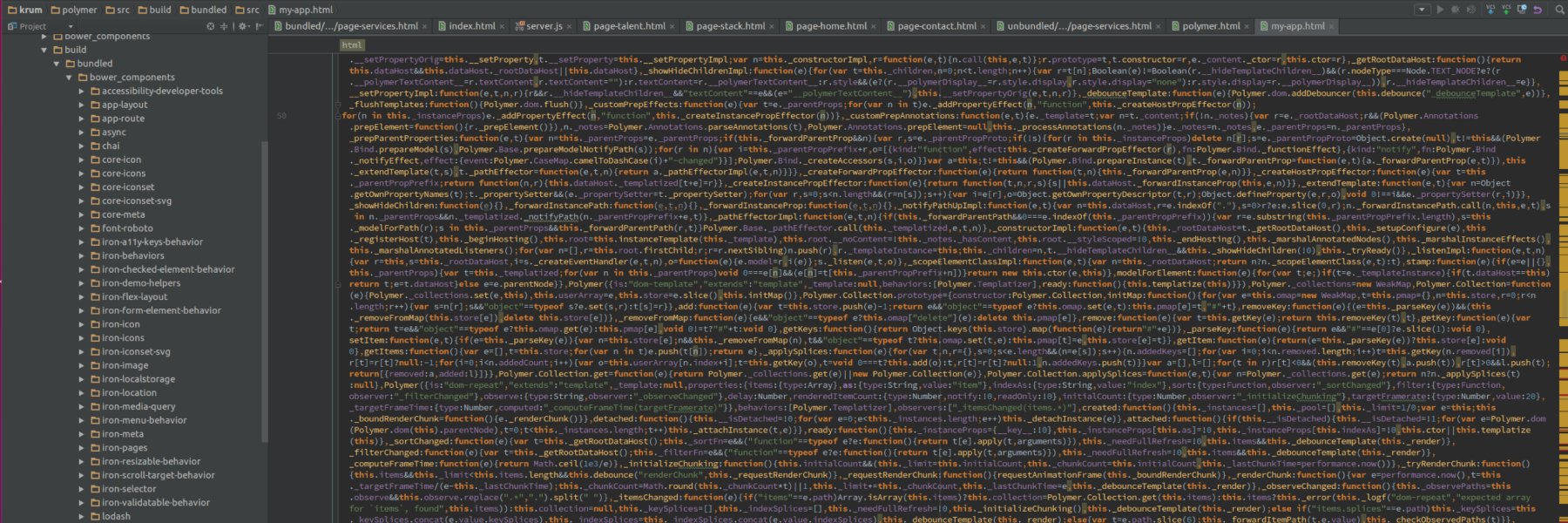Viewport: 1568px width, 523px height.
Task: Switch to the page-contact.html tab
Action: tap(936, 26)
